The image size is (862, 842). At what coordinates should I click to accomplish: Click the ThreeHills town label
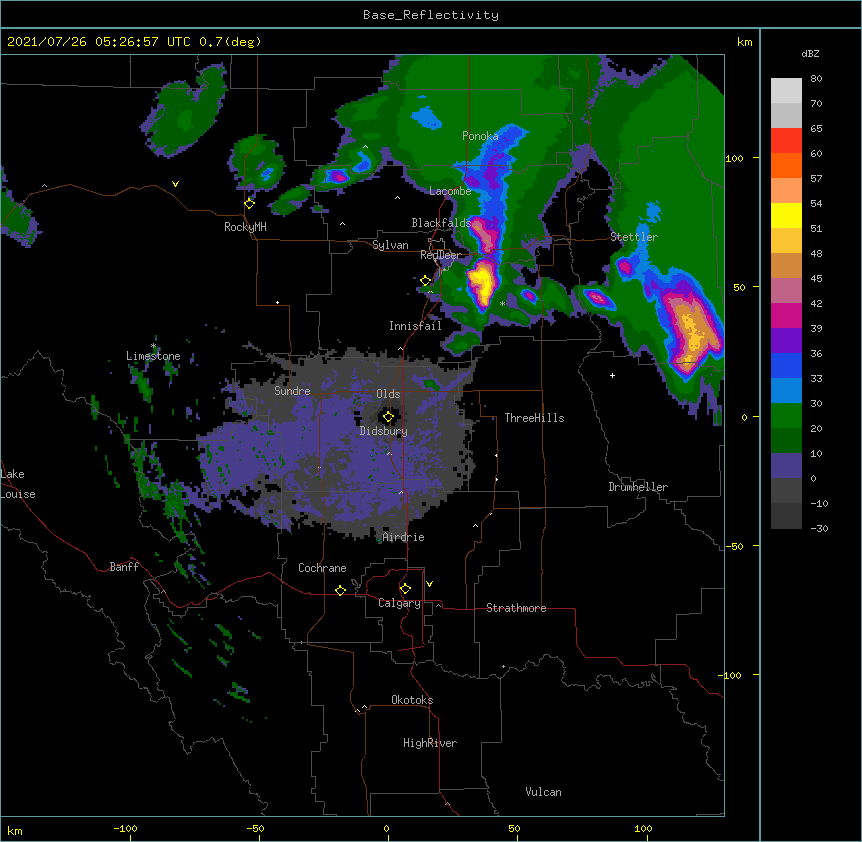pos(534,418)
